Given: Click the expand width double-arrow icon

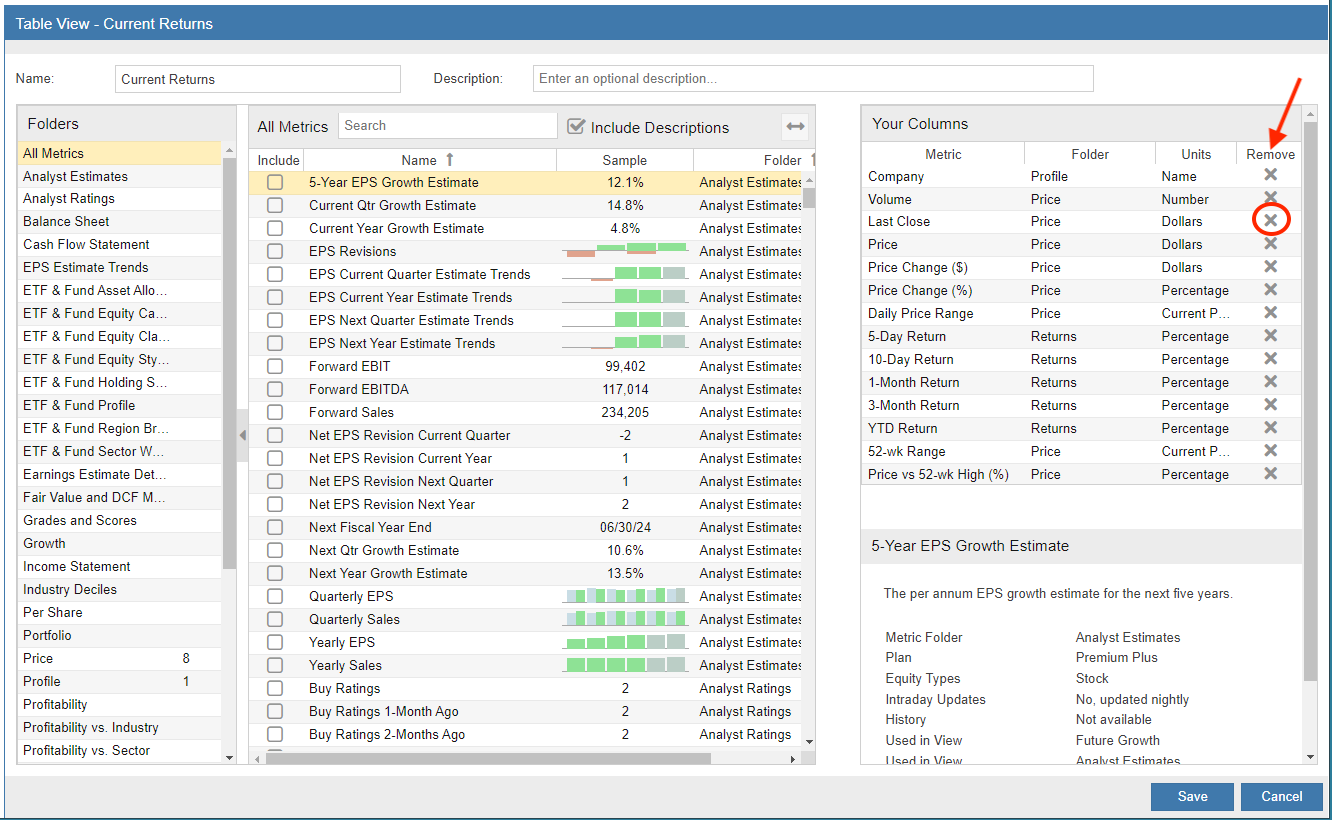Looking at the screenshot, I should pos(795,127).
